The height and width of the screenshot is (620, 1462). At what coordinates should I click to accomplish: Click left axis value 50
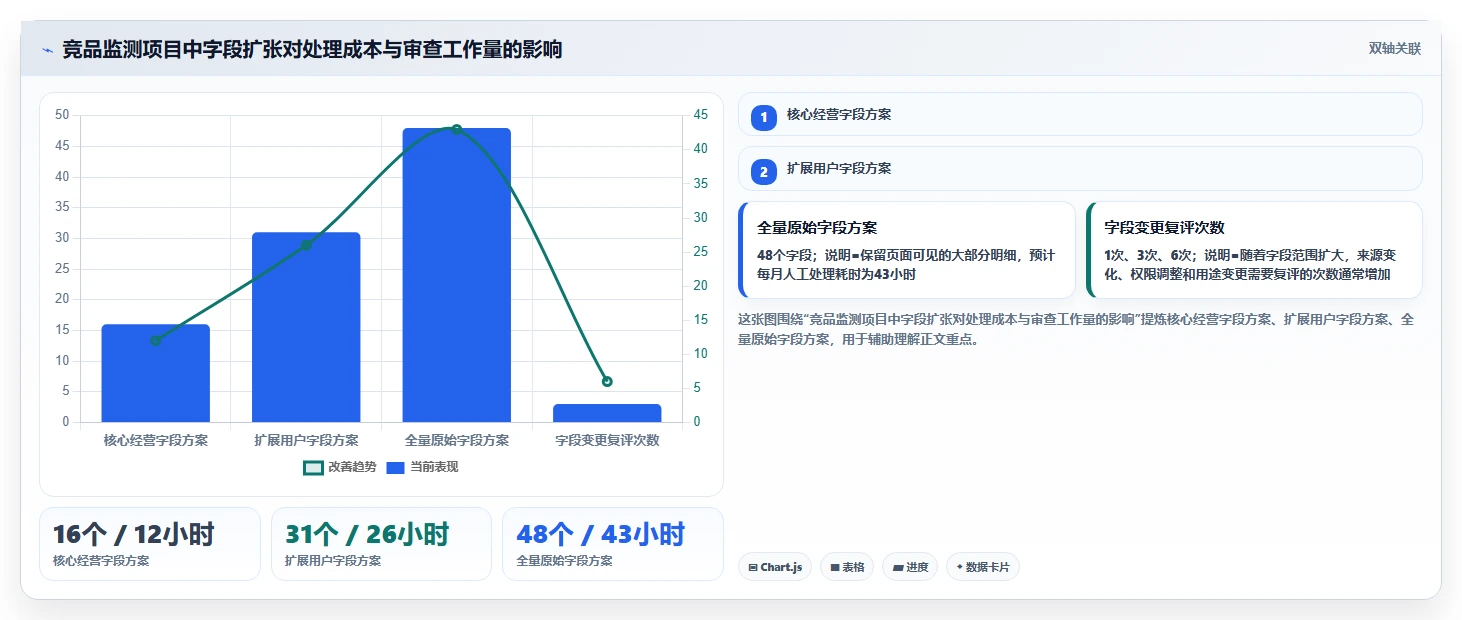pyautogui.click(x=62, y=115)
